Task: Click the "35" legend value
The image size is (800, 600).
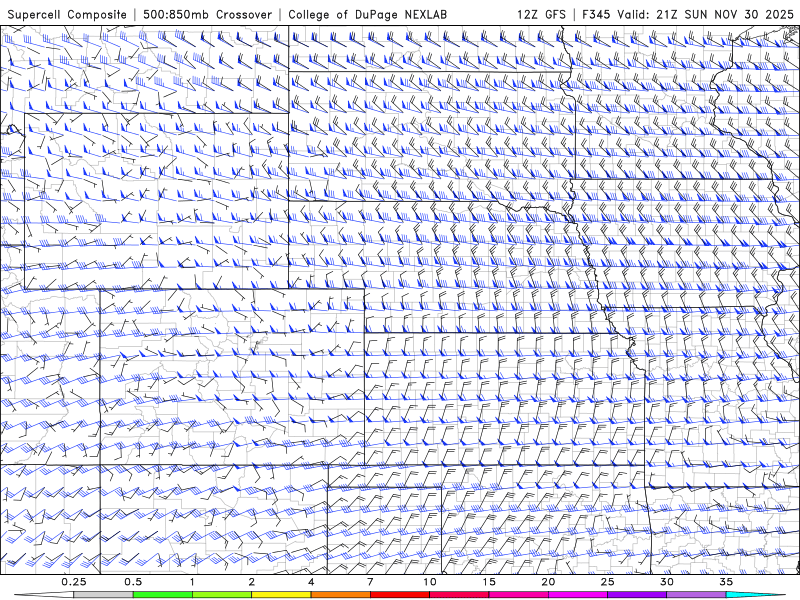Action: pos(726,582)
